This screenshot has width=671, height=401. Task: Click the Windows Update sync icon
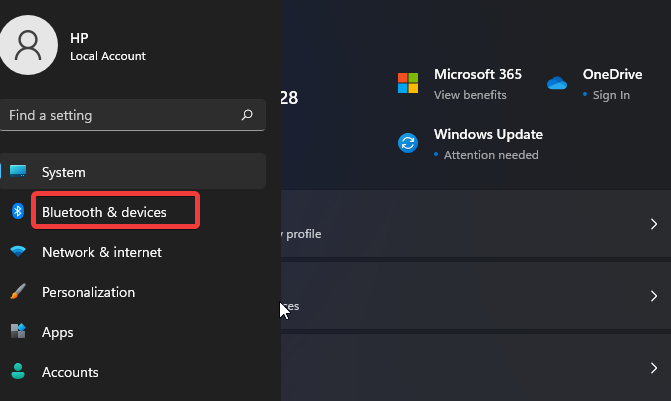pyautogui.click(x=407, y=143)
